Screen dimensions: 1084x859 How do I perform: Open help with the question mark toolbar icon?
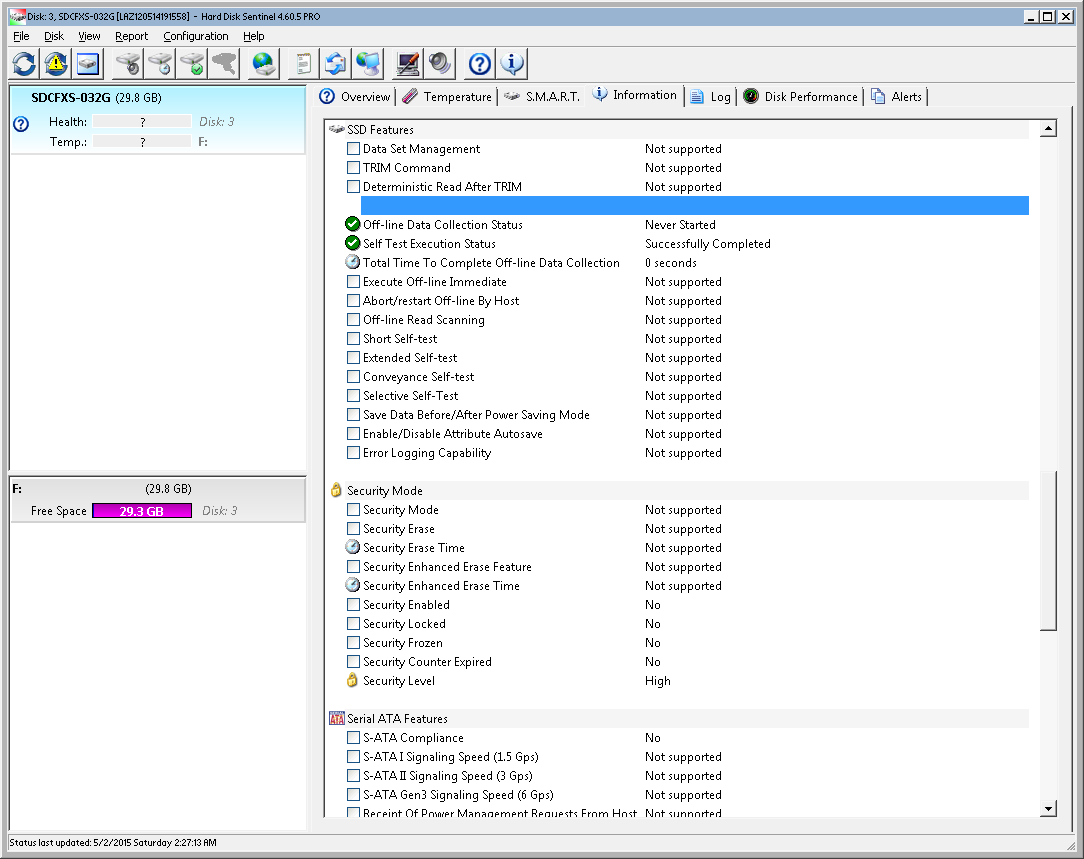[x=480, y=64]
